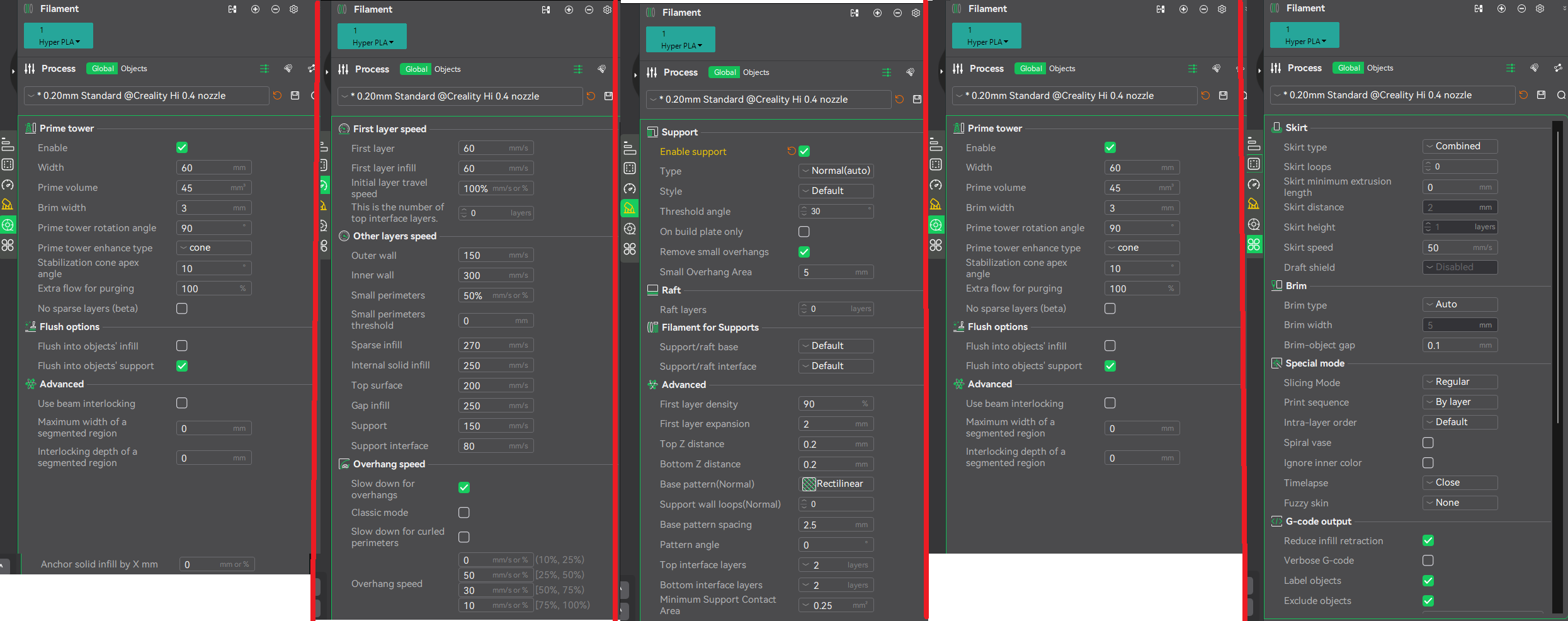Image resolution: width=1568 pixels, height=621 pixels.
Task: Enable the On build plate only checkbox
Action: tap(804, 231)
